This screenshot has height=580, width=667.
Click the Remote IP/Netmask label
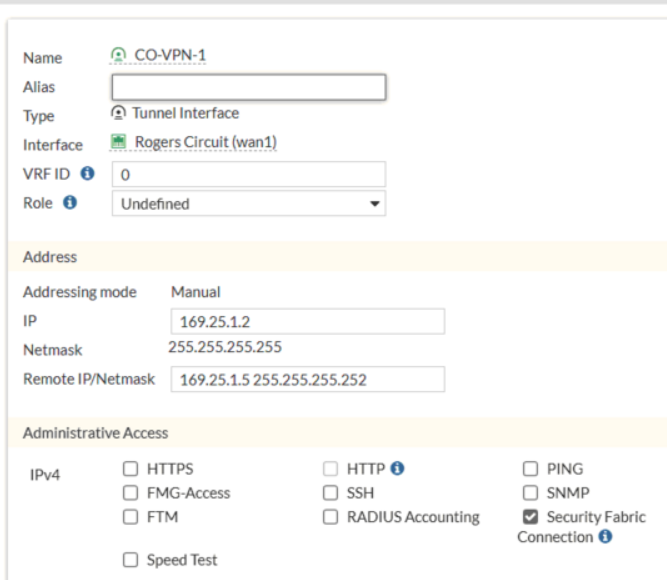(89, 379)
